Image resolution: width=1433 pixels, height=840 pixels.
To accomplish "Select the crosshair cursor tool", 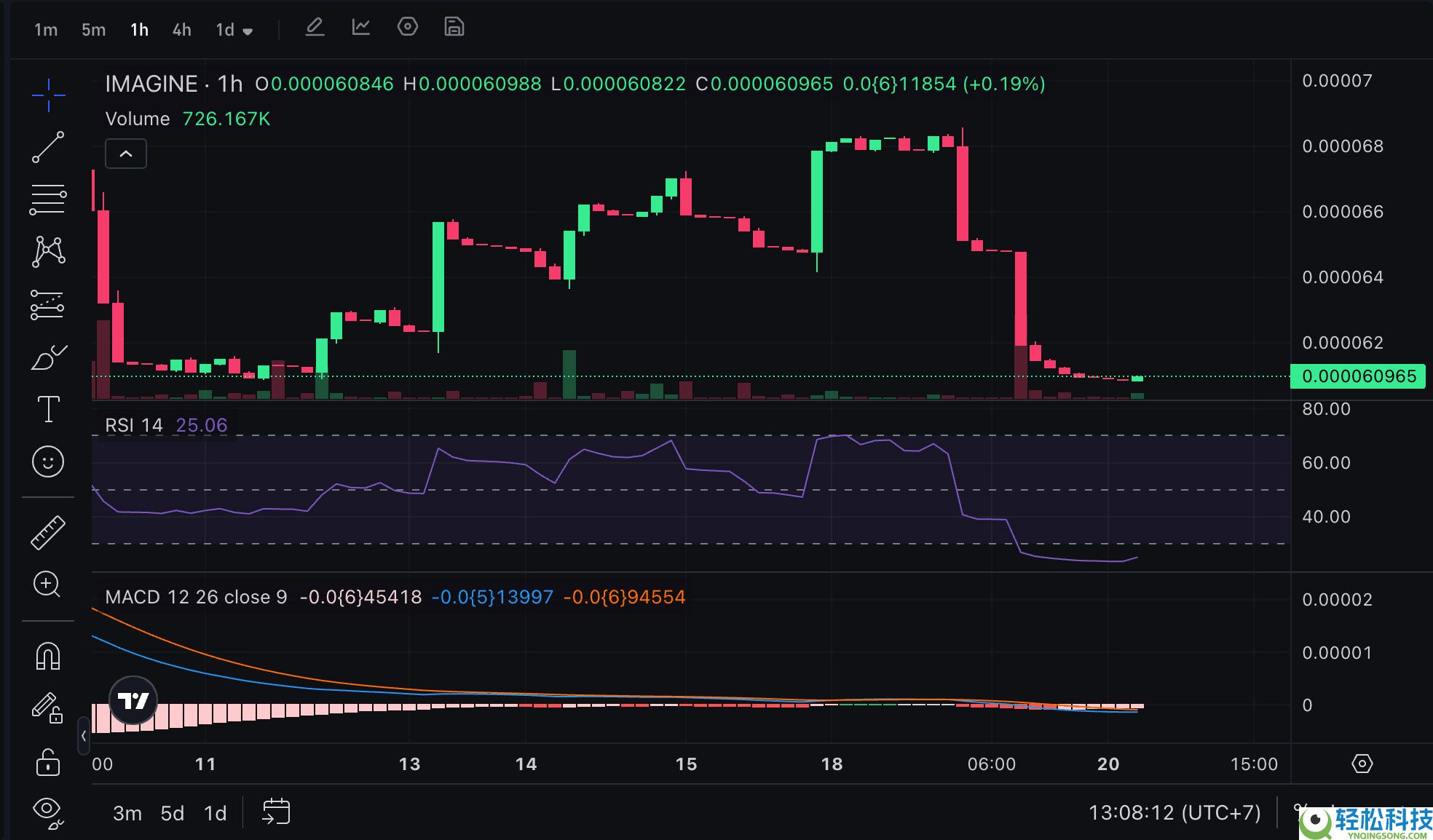I will (48, 95).
